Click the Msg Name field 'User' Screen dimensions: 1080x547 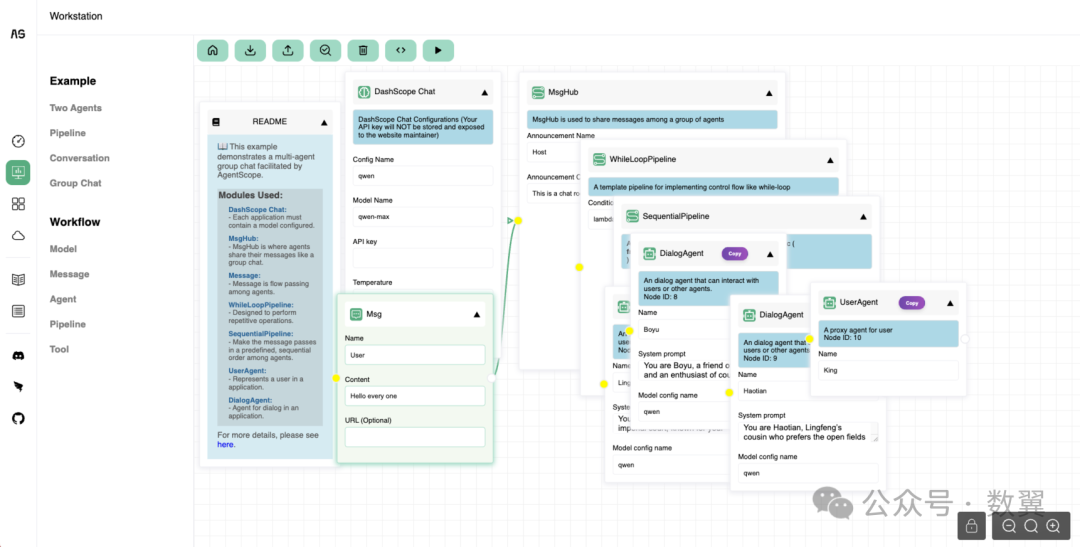pos(415,355)
